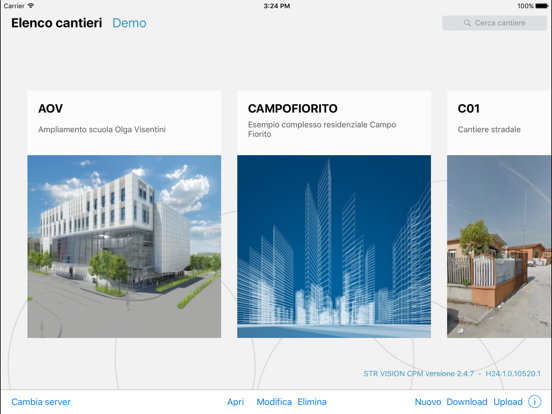
Task: Select the CAMPOFIORITO skyline thumbnail
Action: tap(334, 246)
